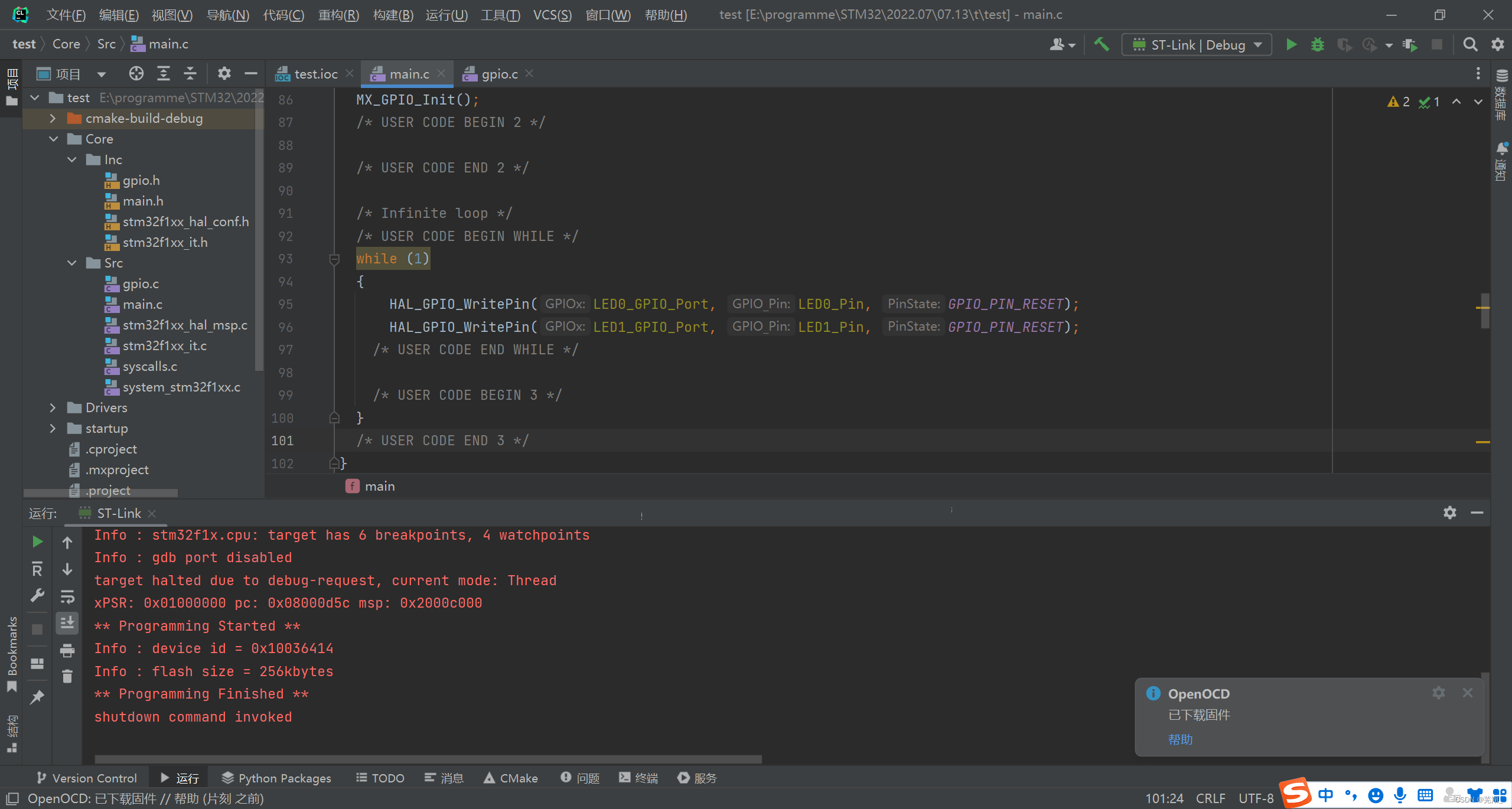Image resolution: width=1512 pixels, height=809 pixels.
Task: Click the 运行 button in bottom bar
Action: pos(181,777)
